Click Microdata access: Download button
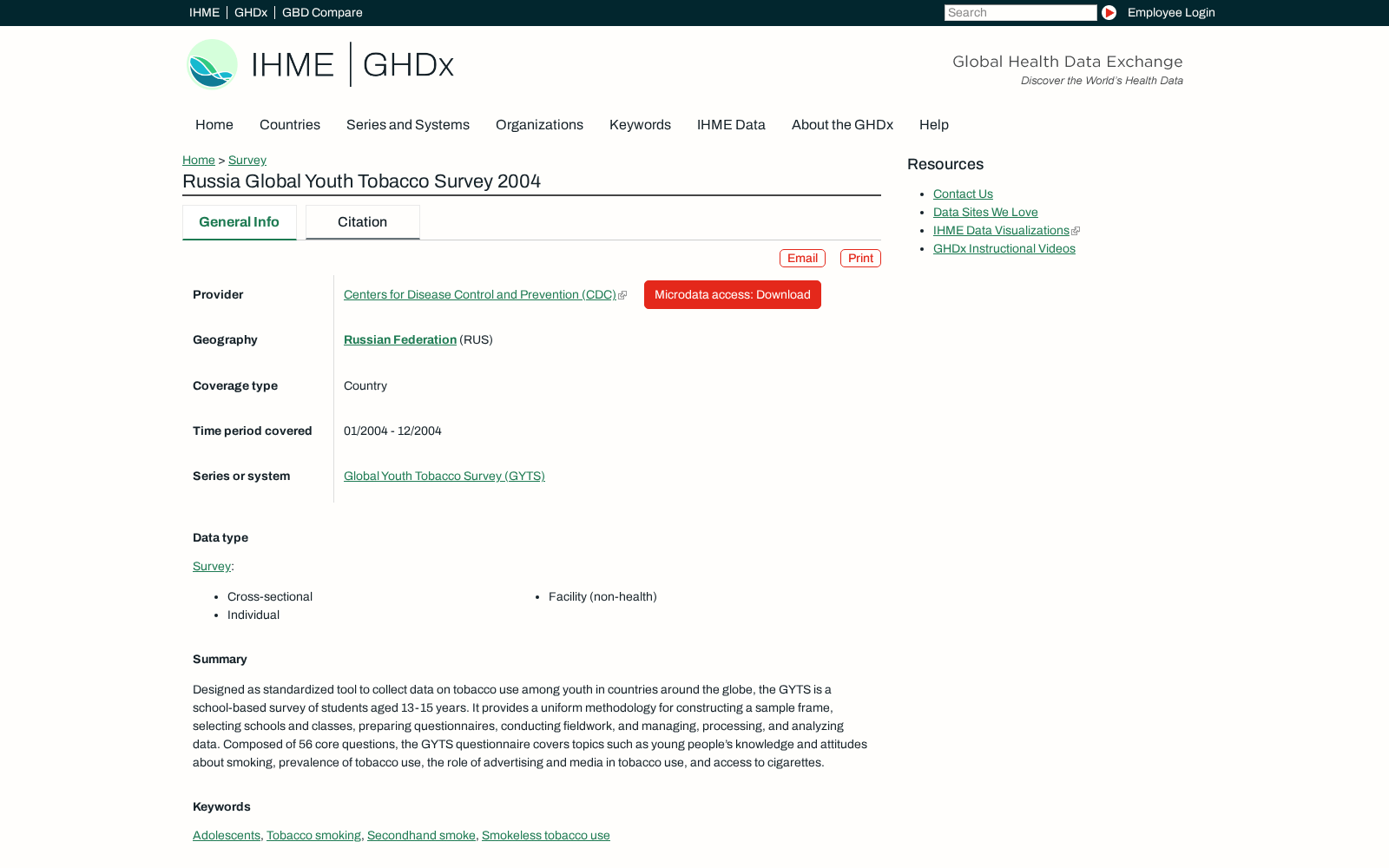Viewport: 1389px width, 868px height. coord(733,295)
